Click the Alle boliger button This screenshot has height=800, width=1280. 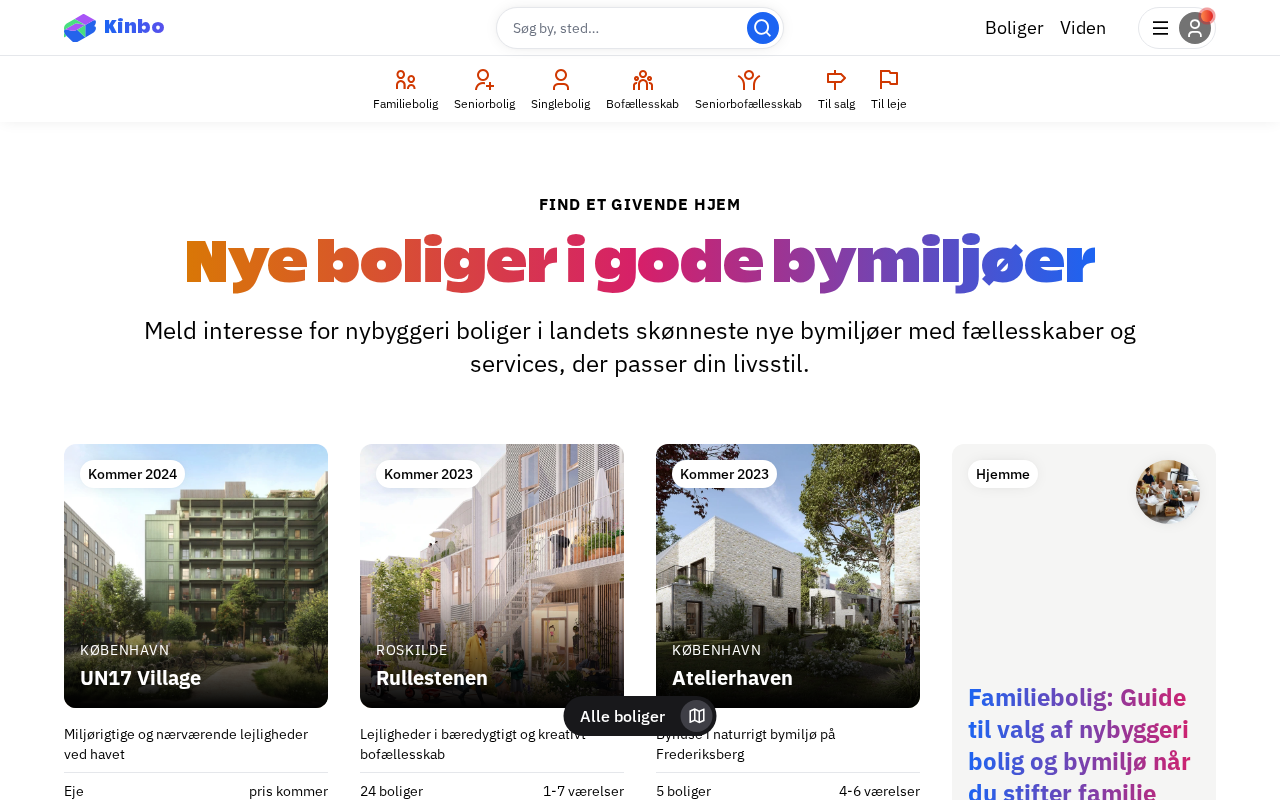pos(622,716)
